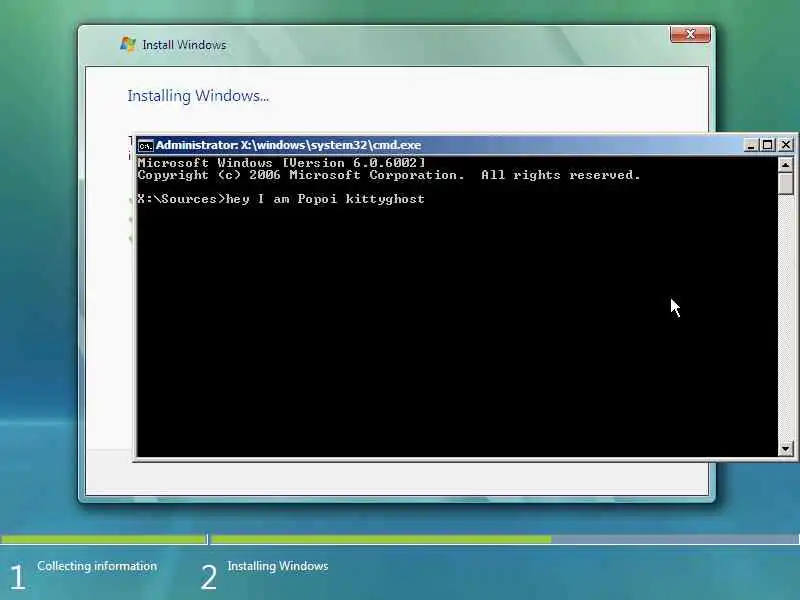This screenshot has height=600, width=800.
Task: Click the step 2 installation progress bar
Action: coord(505,539)
